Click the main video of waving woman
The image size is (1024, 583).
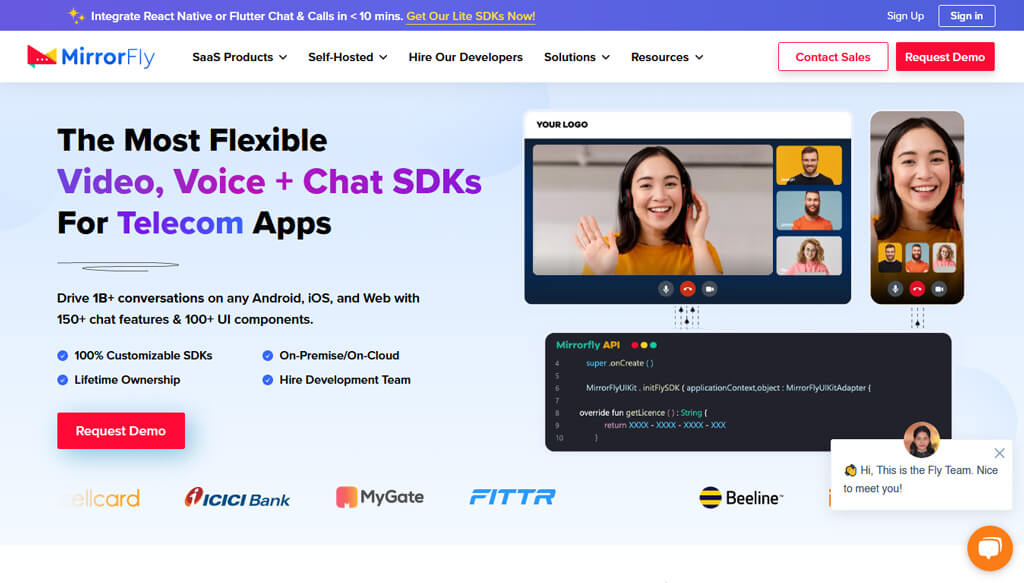pos(652,210)
